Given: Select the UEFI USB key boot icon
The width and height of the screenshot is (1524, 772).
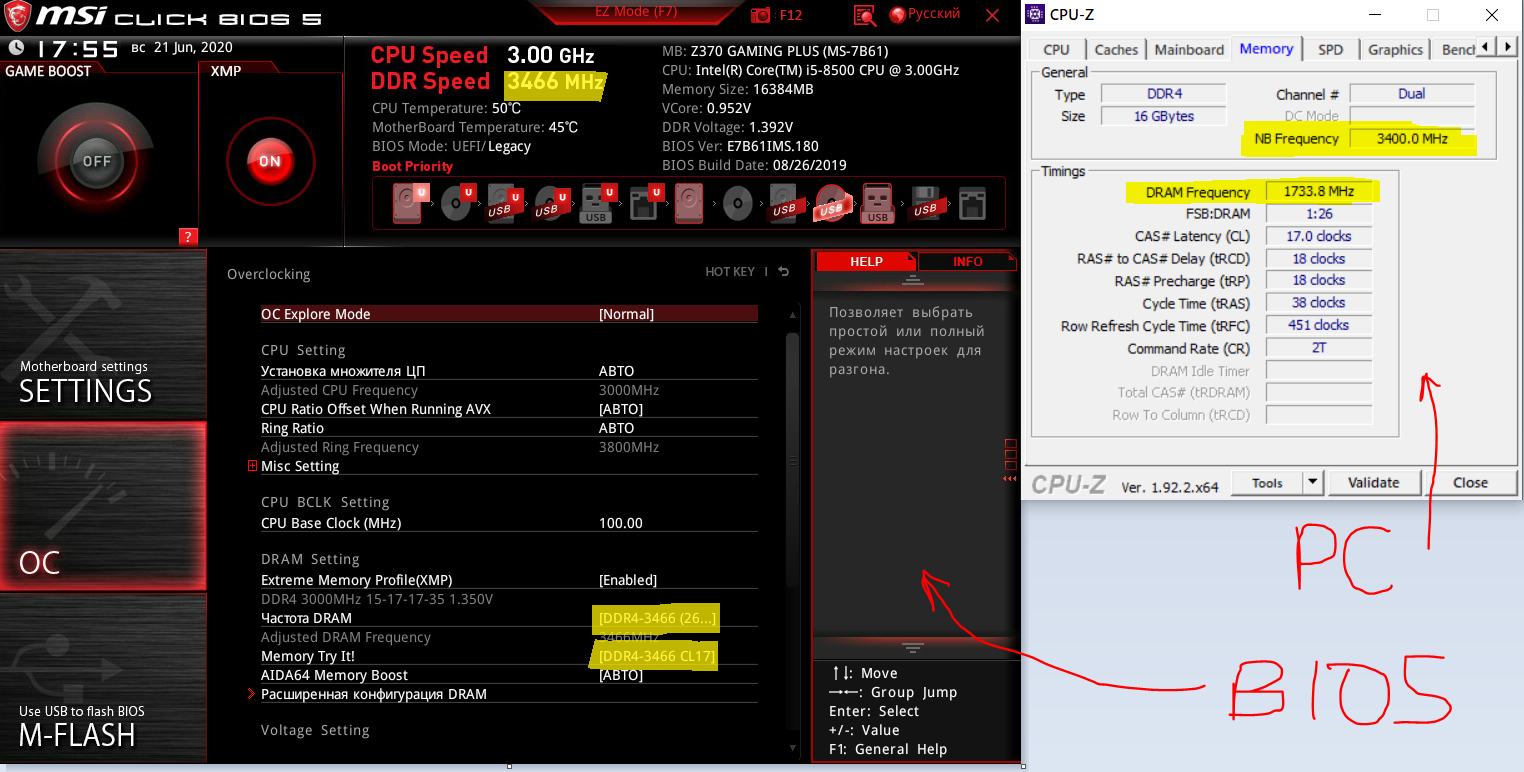Looking at the screenshot, I should (597, 203).
